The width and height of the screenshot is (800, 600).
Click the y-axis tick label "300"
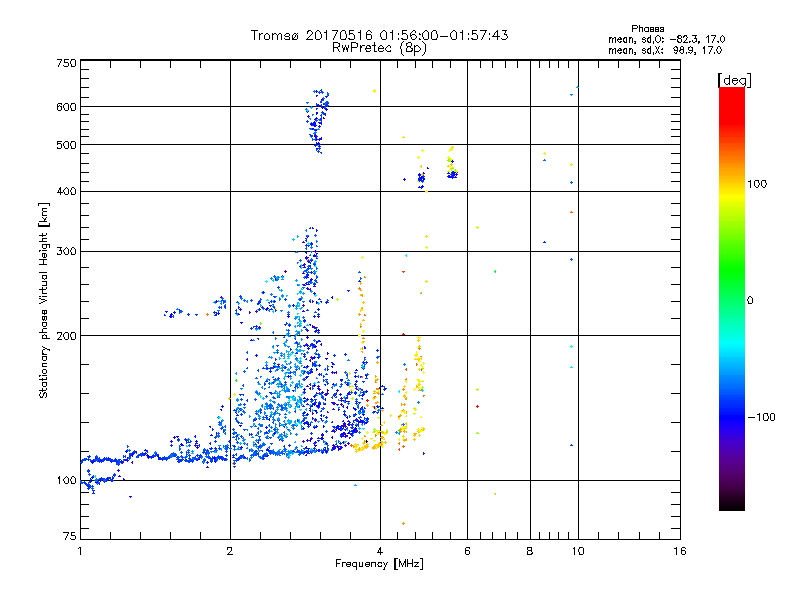click(x=66, y=251)
